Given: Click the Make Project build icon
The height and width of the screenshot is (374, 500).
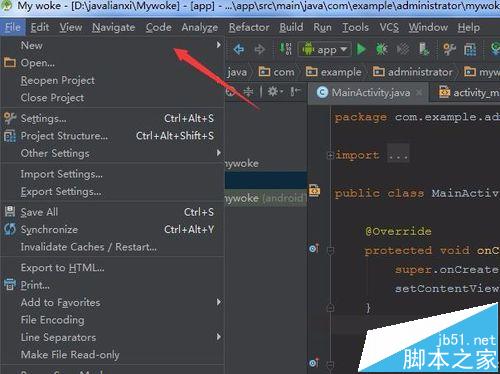Looking at the screenshot, I should click(286, 49).
